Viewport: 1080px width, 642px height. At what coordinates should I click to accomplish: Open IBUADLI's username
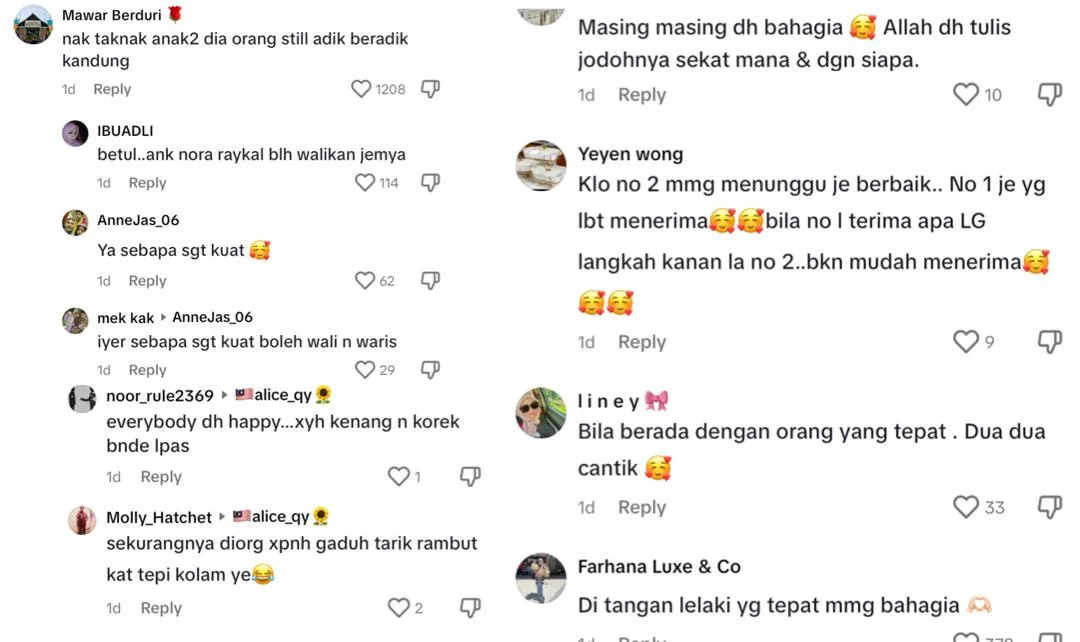click(125, 131)
